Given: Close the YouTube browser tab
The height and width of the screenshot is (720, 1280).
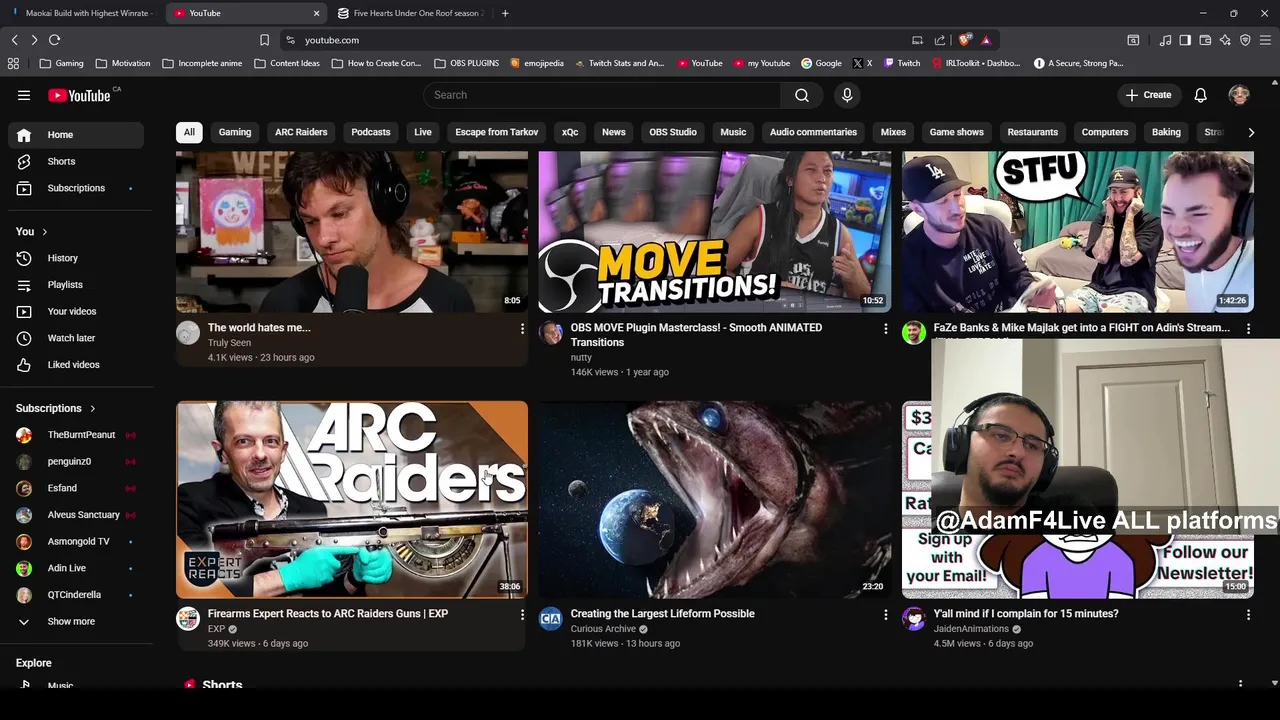Looking at the screenshot, I should pos(317,13).
